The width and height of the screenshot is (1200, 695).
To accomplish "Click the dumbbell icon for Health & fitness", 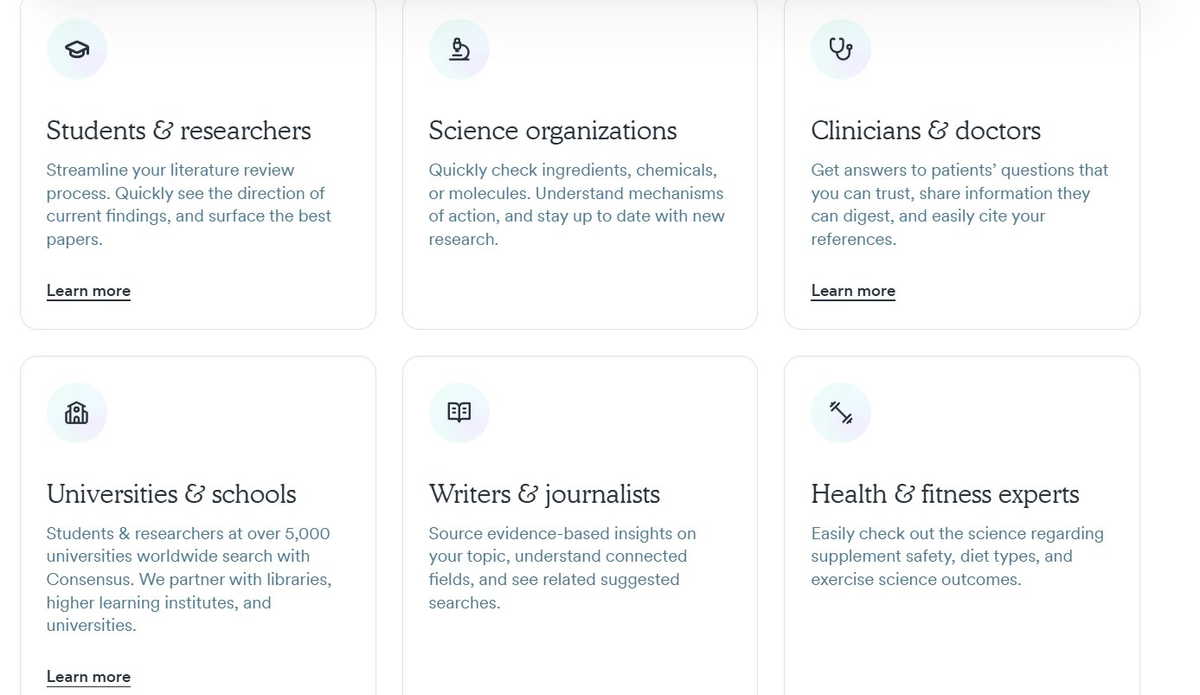I will [x=841, y=412].
